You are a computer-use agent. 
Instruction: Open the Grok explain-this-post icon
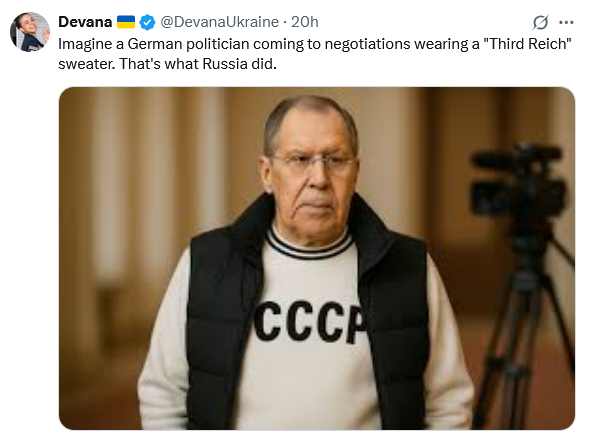pyautogui.click(x=540, y=22)
